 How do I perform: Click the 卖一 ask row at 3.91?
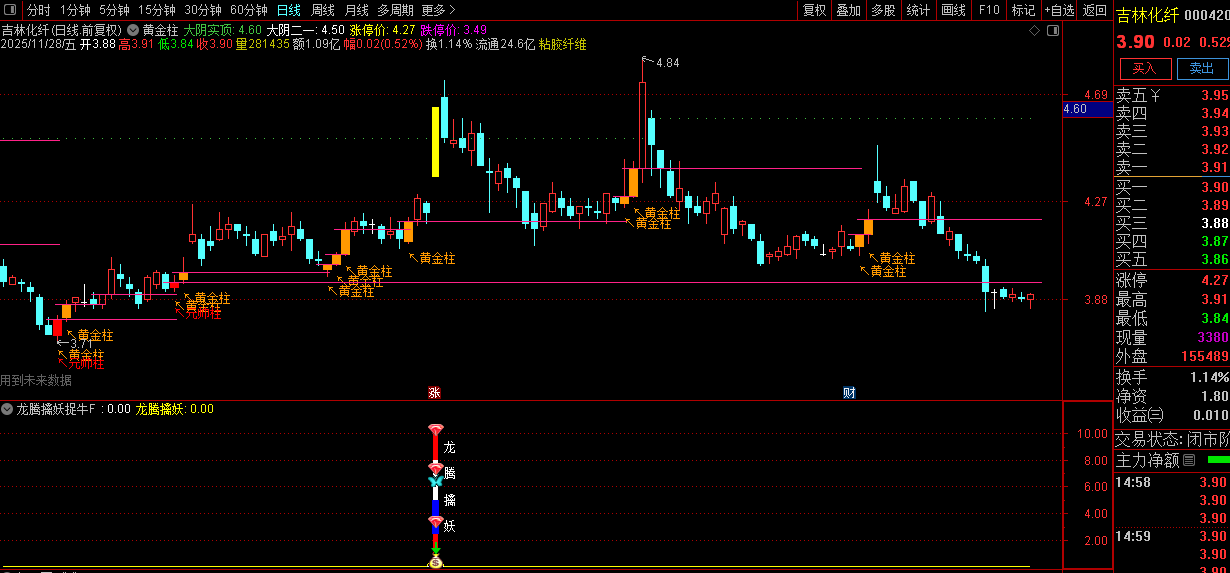click(1172, 167)
